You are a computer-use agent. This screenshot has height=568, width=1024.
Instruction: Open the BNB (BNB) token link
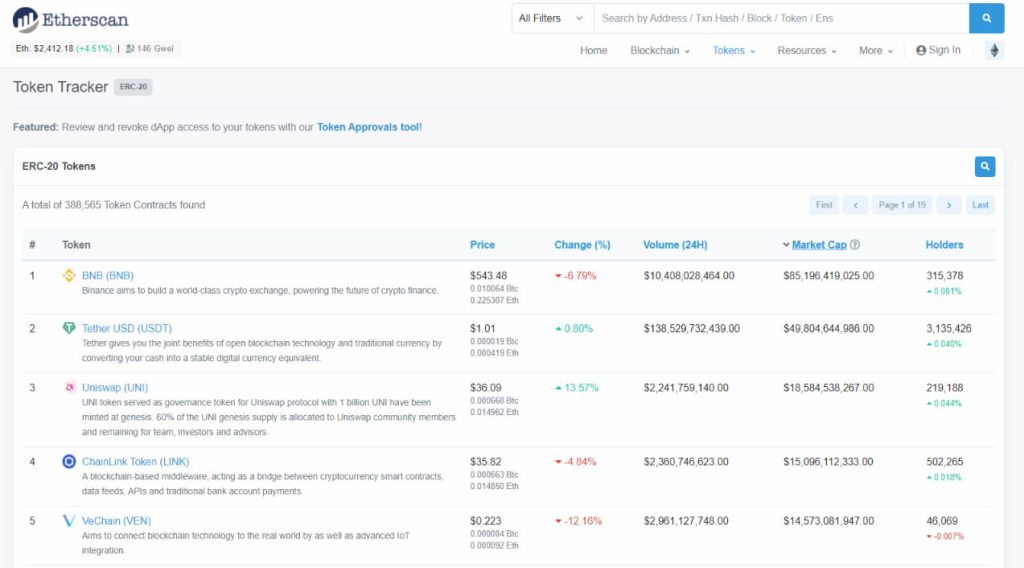[108, 276]
